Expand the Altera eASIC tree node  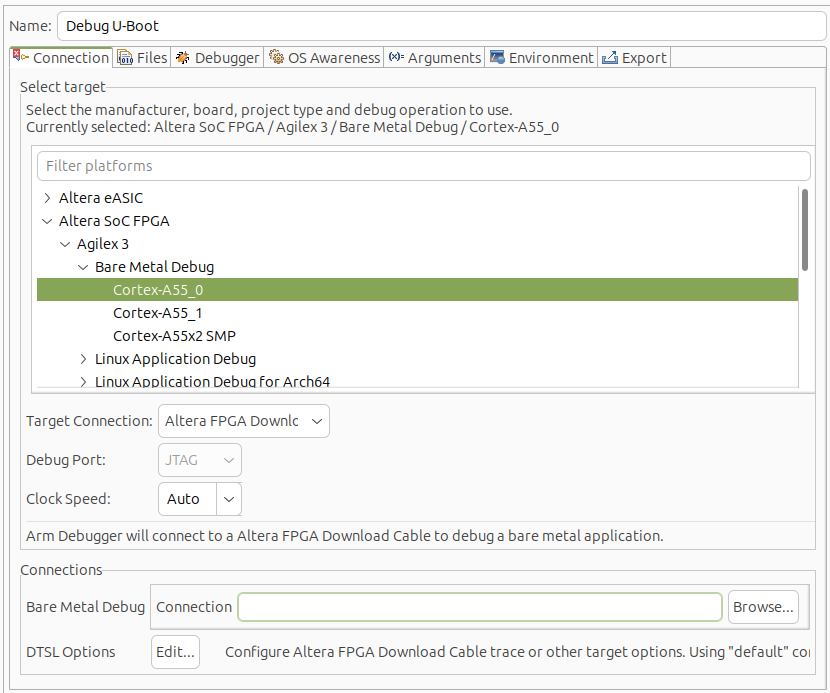(47, 198)
